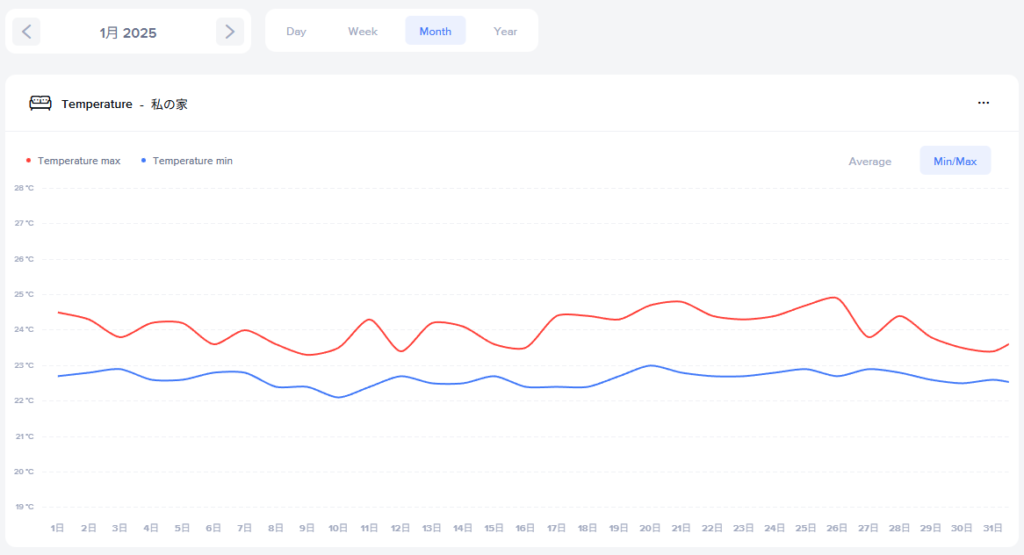Screen dimensions: 1024x555
Task: Open the three-dot options menu
Action: pyautogui.click(x=983, y=103)
